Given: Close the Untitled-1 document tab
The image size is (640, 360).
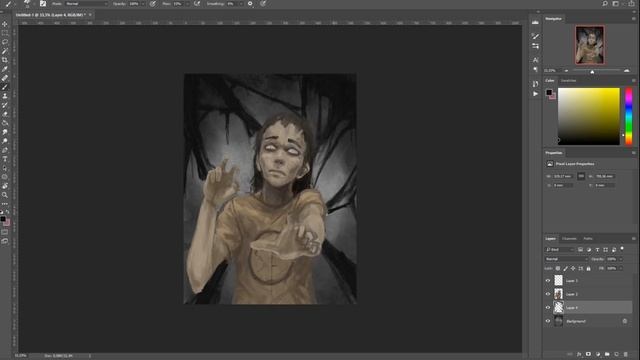Looking at the screenshot, I should (x=90, y=15).
